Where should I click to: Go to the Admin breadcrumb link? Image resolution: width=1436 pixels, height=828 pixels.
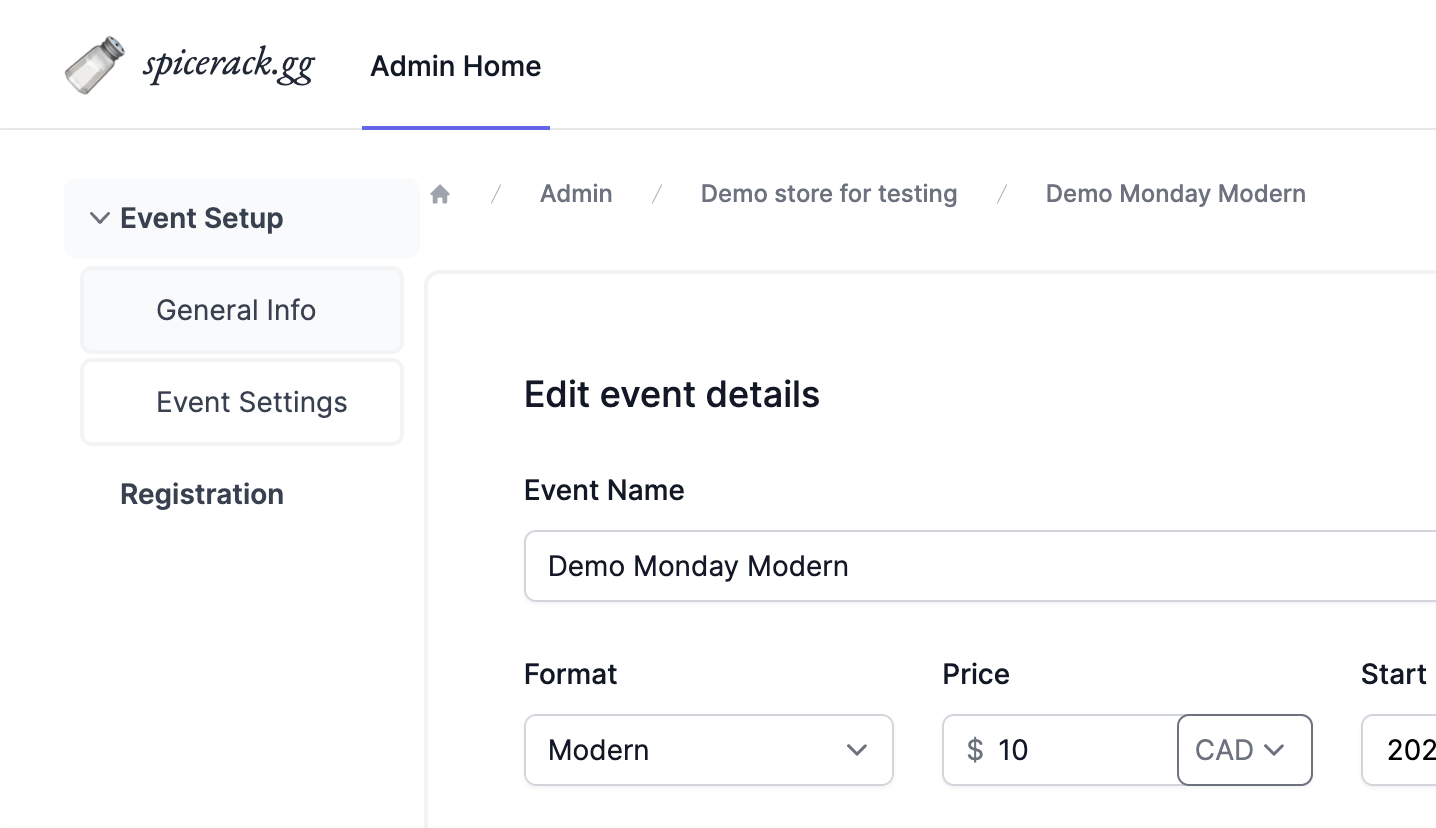[576, 194]
